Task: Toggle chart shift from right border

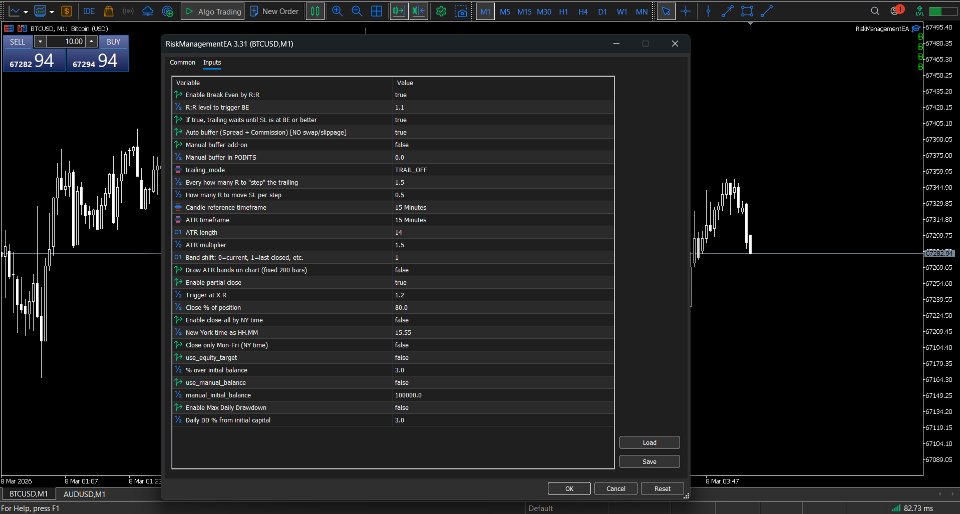Action: tap(419, 11)
